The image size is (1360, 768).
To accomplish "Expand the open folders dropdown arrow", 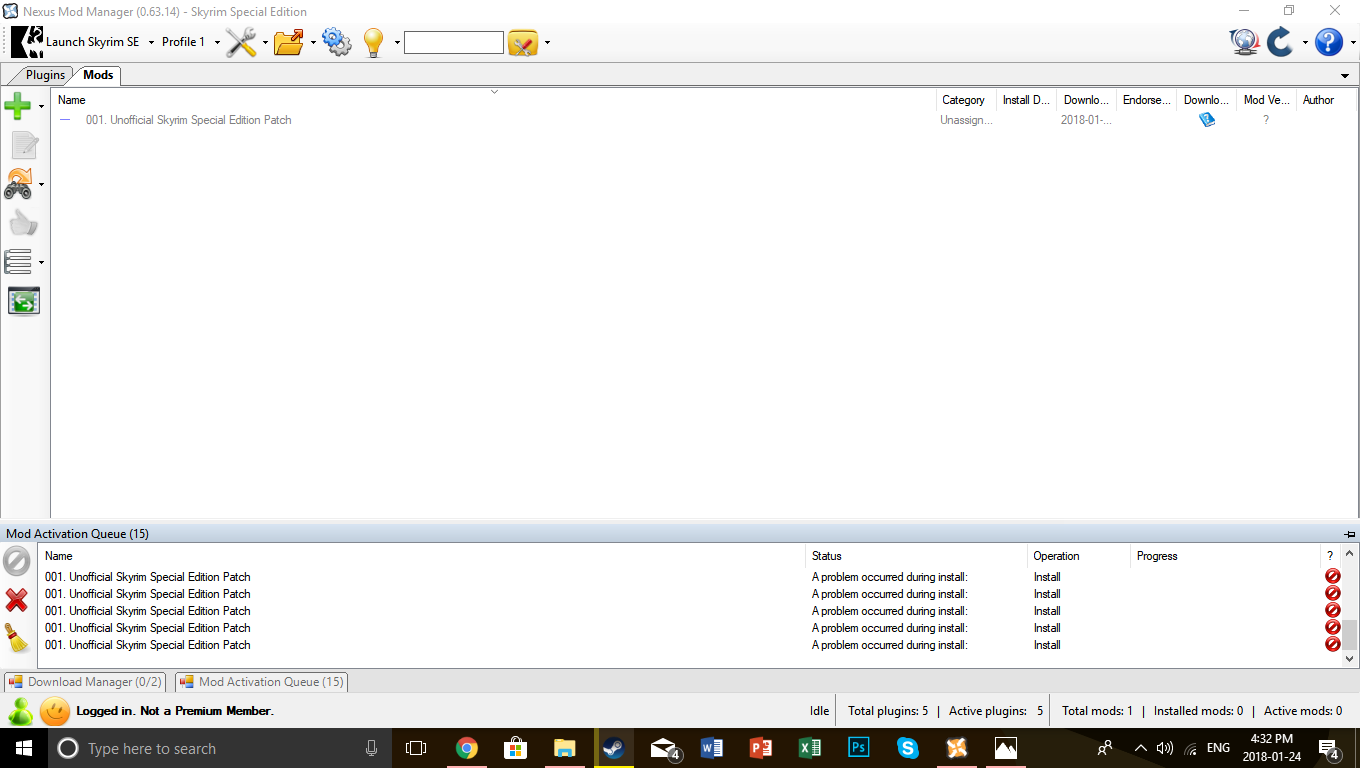I will (x=313, y=42).
